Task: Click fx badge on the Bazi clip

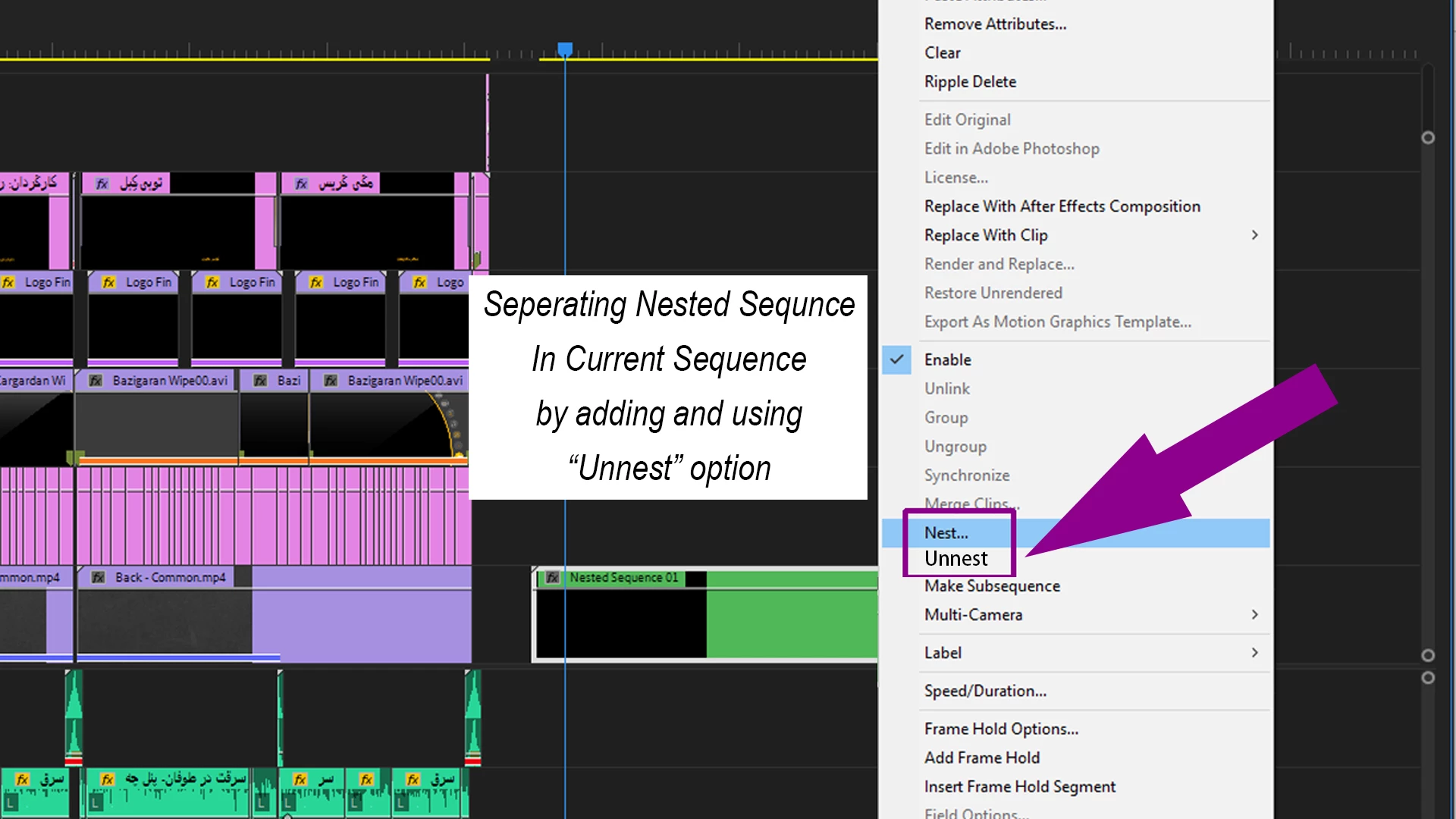Action: pyautogui.click(x=260, y=381)
